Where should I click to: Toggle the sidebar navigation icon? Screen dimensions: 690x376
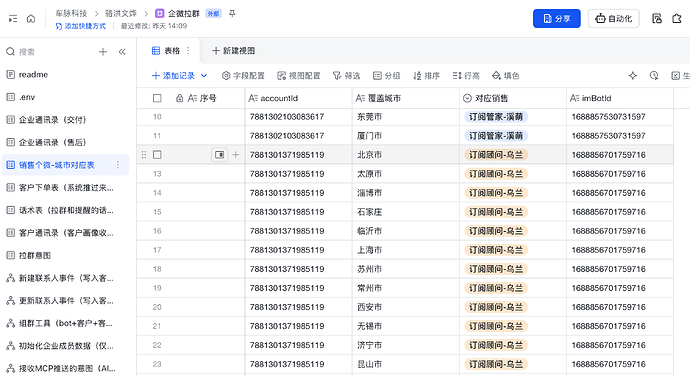(x=13, y=19)
